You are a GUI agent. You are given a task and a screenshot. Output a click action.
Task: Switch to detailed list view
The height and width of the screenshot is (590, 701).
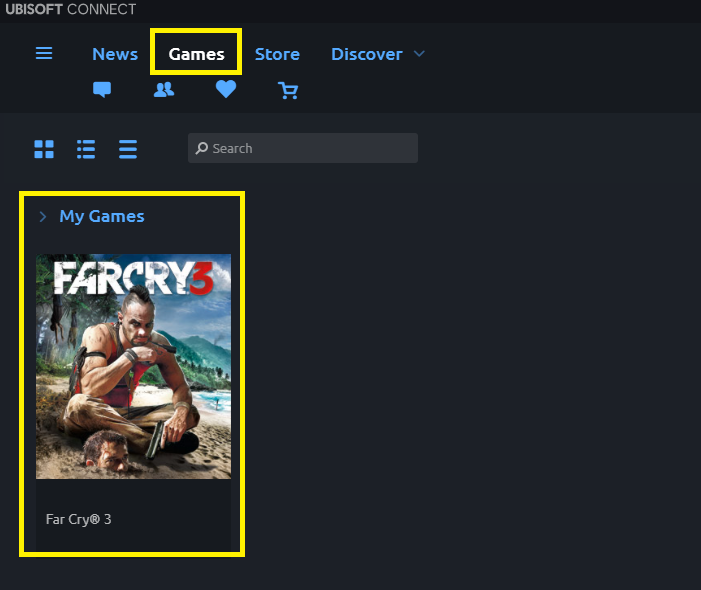click(x=86, y=149)
